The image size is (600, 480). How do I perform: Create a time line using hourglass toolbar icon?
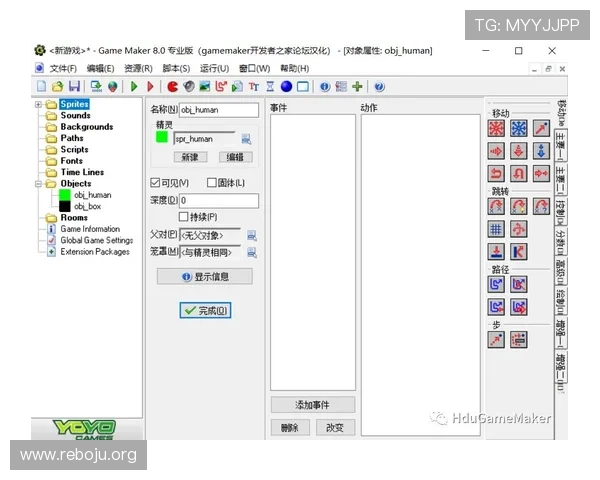pos(270,87)
